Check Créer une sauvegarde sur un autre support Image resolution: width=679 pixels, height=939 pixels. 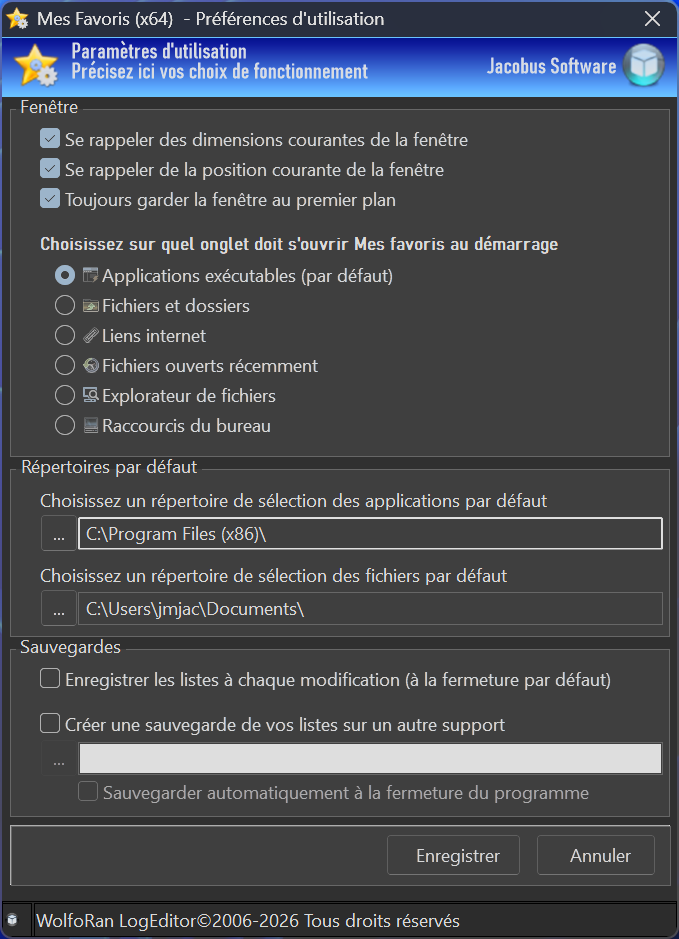(50, 724)
